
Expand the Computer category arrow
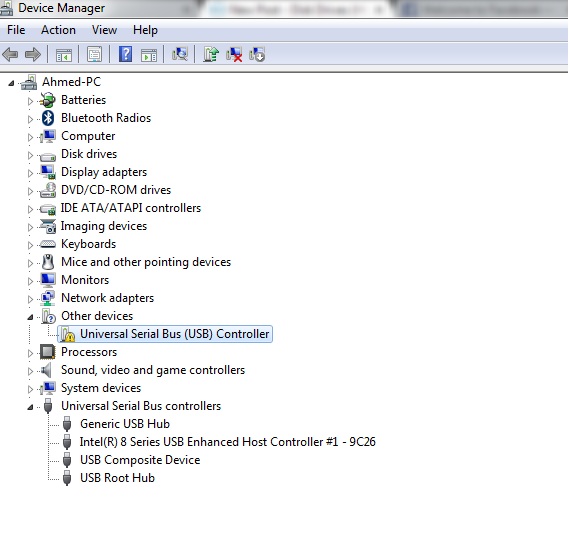click(30, 137)
